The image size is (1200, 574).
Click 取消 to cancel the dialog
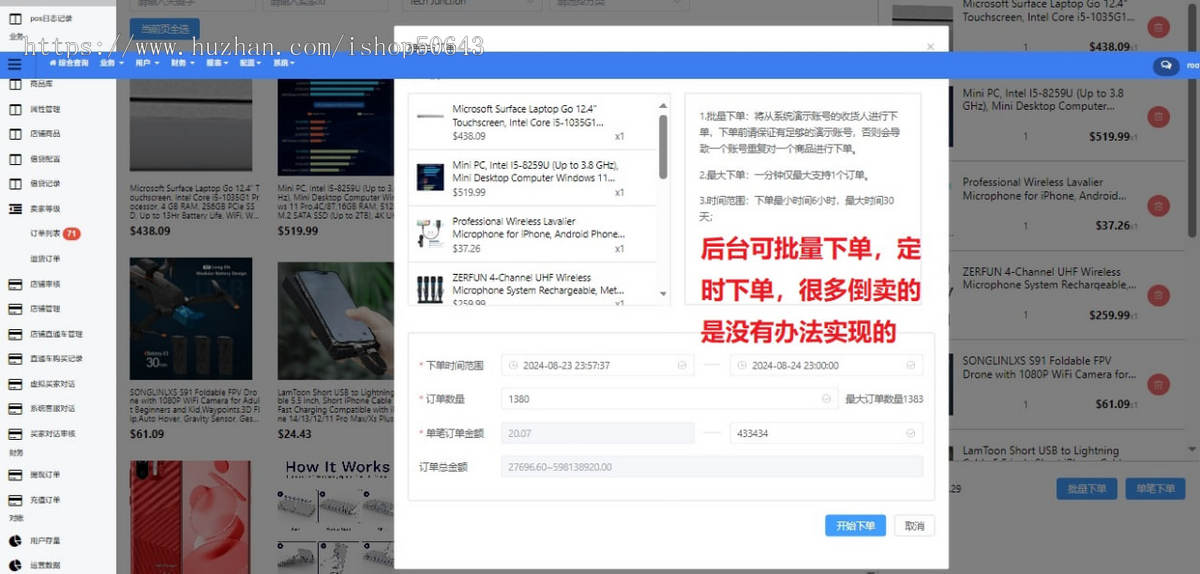[915, 526]
